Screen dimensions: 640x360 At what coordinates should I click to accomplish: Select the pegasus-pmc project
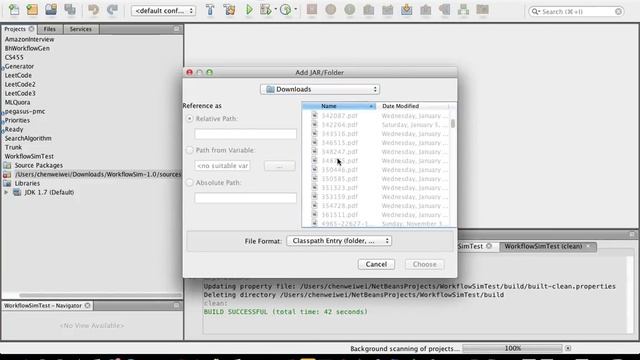[25, 111]
